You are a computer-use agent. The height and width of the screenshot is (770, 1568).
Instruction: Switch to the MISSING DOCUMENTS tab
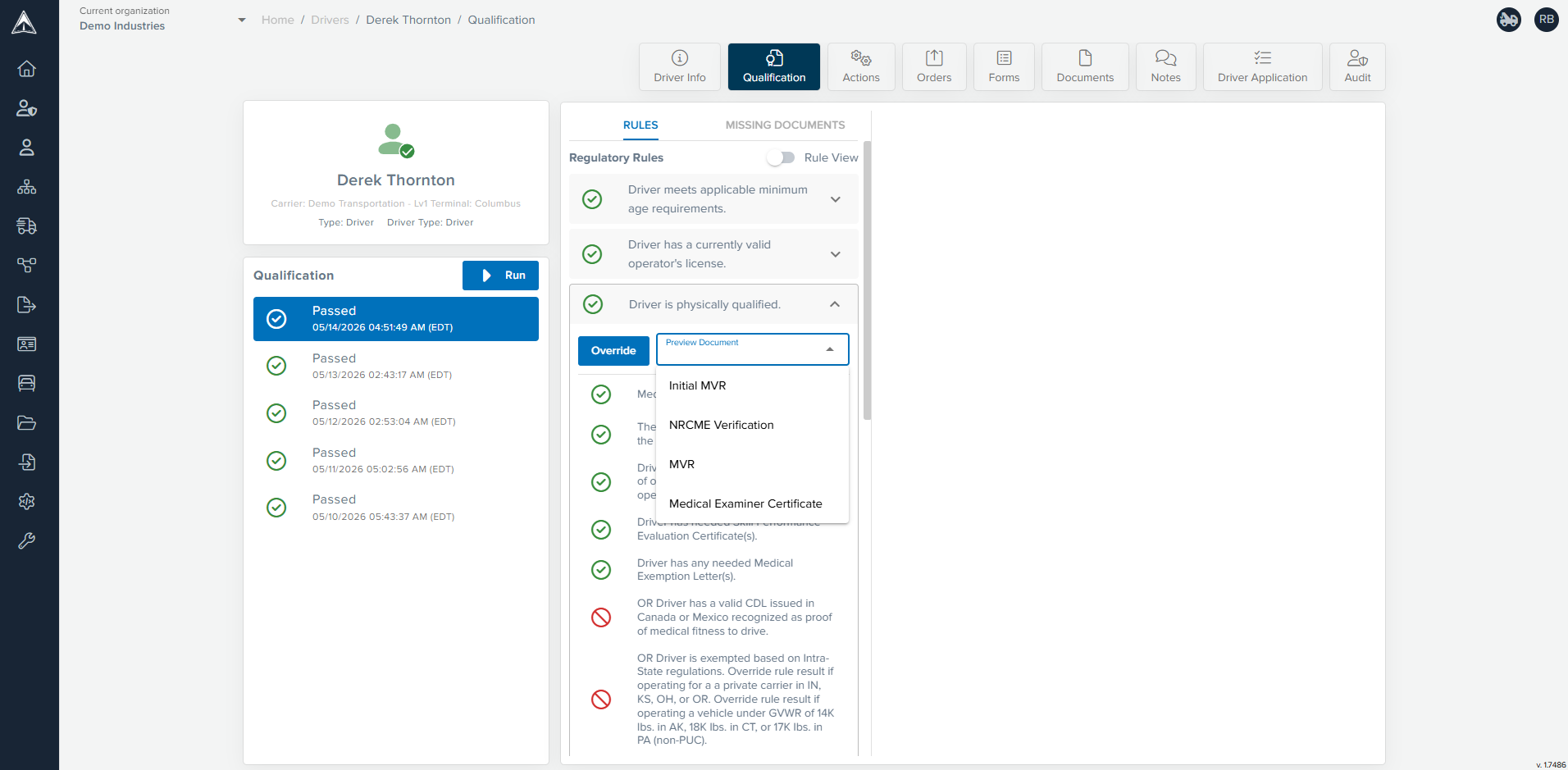click(x=785, y=125)
